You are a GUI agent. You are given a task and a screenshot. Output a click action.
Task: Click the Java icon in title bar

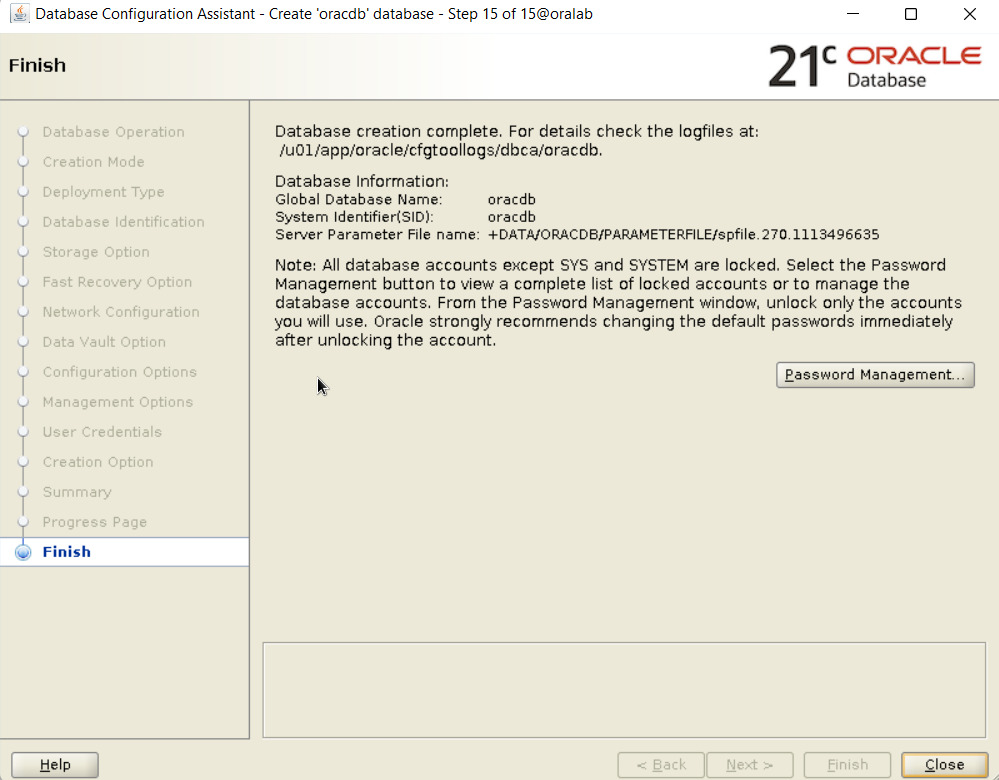(18, 15)
